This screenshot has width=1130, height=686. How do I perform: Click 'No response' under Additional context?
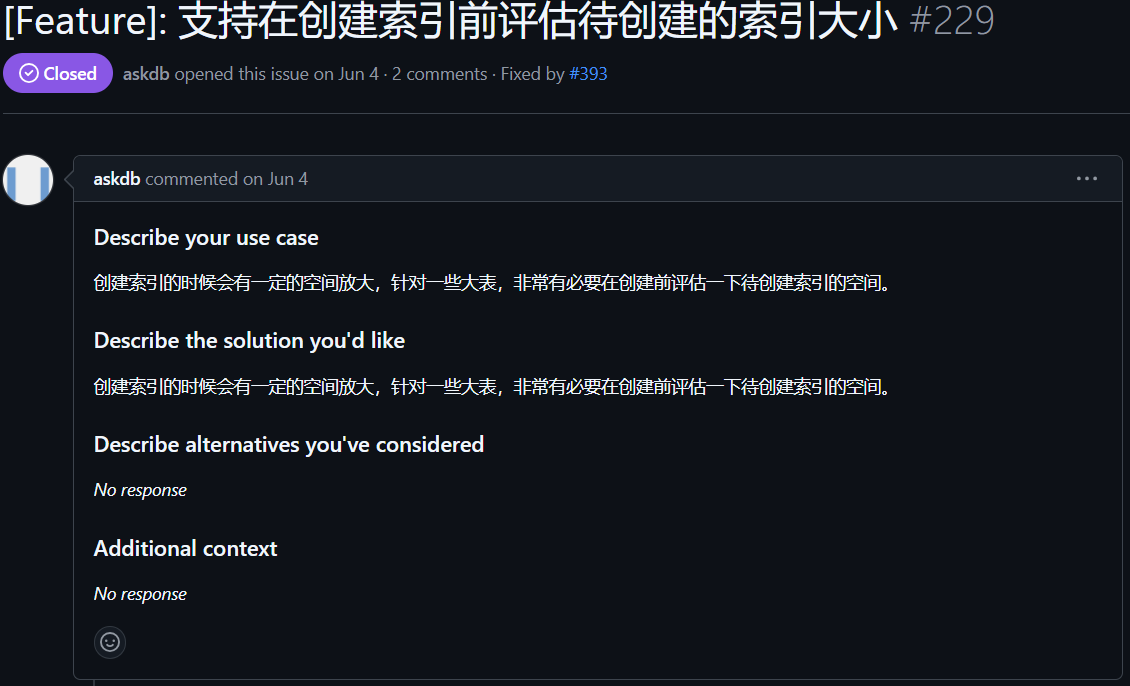click(x=141, y=594)
